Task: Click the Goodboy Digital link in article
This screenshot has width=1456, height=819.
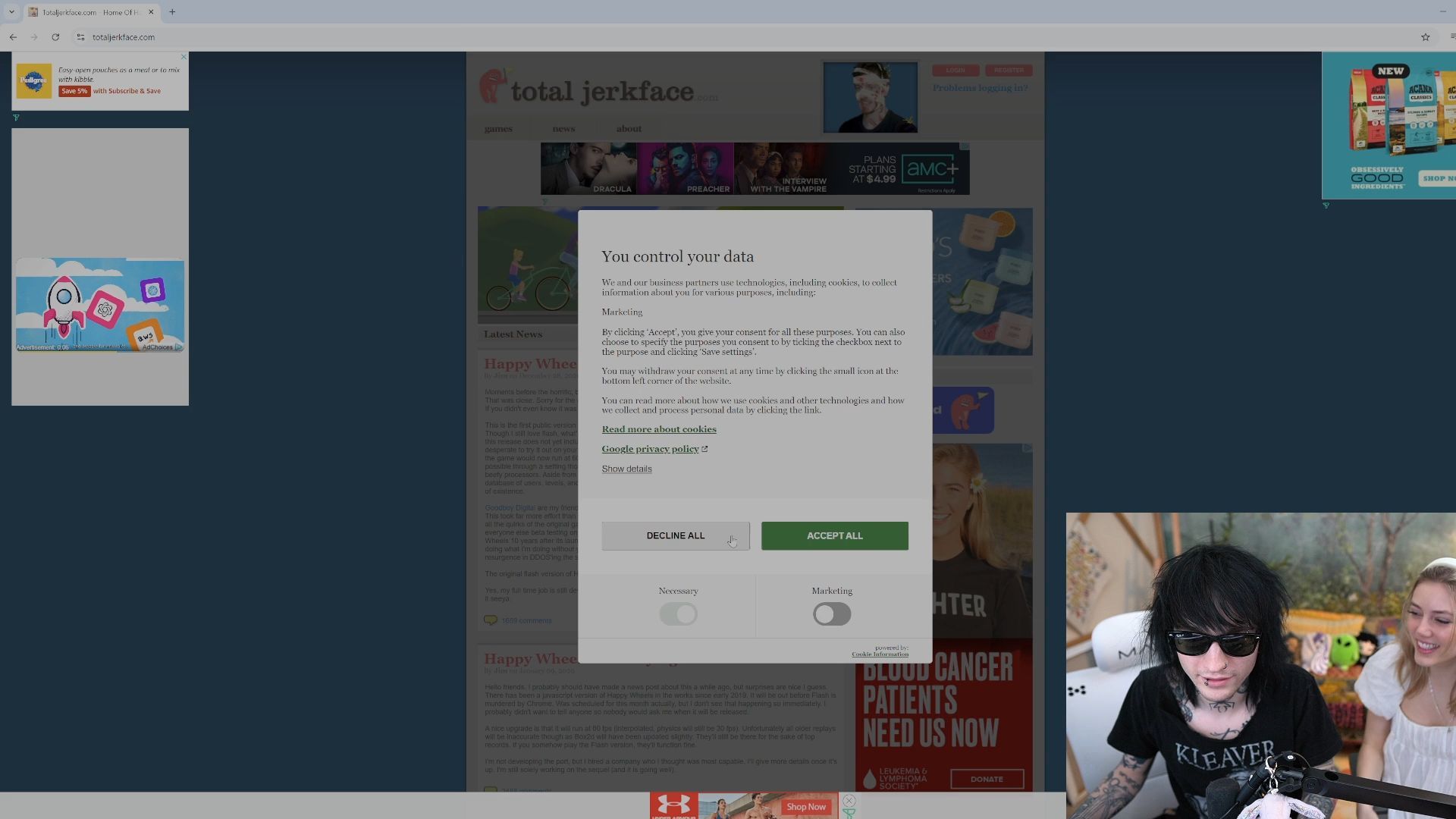Action: click(510, 508)
